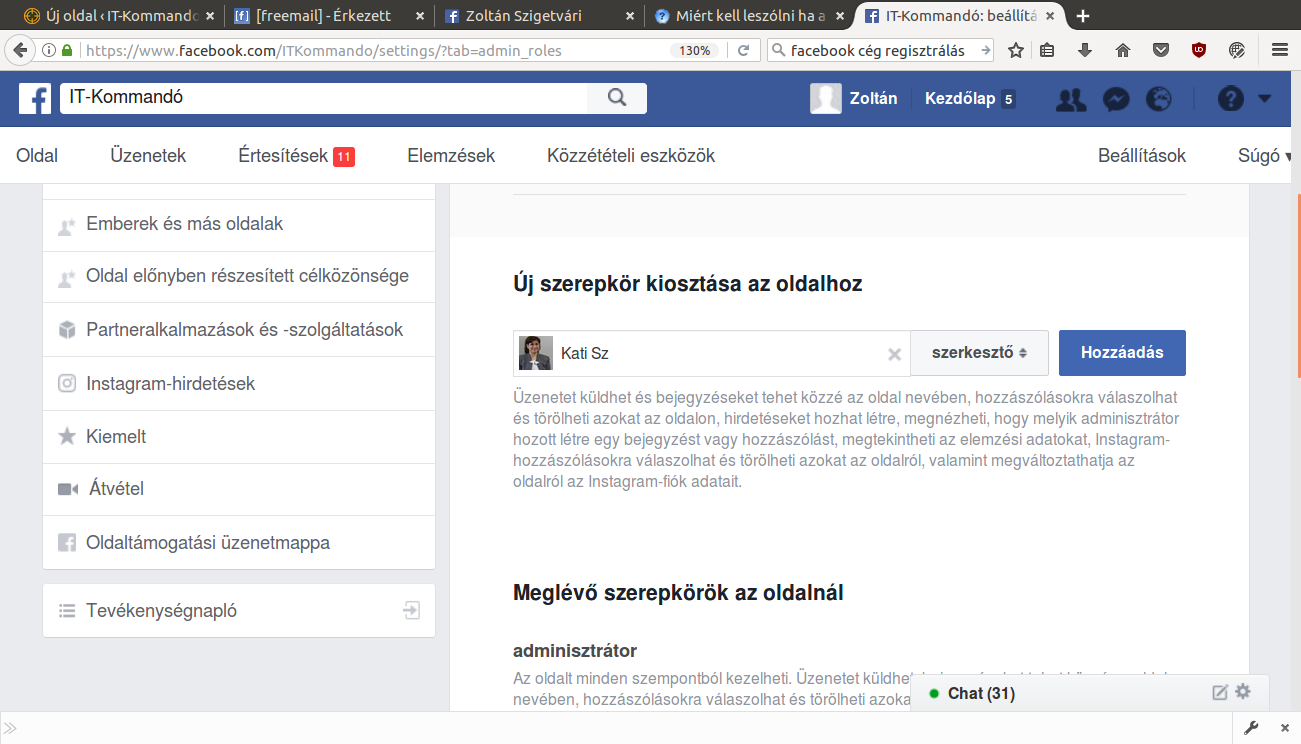Open the Üzenetek tab

(x=148, y=155)
